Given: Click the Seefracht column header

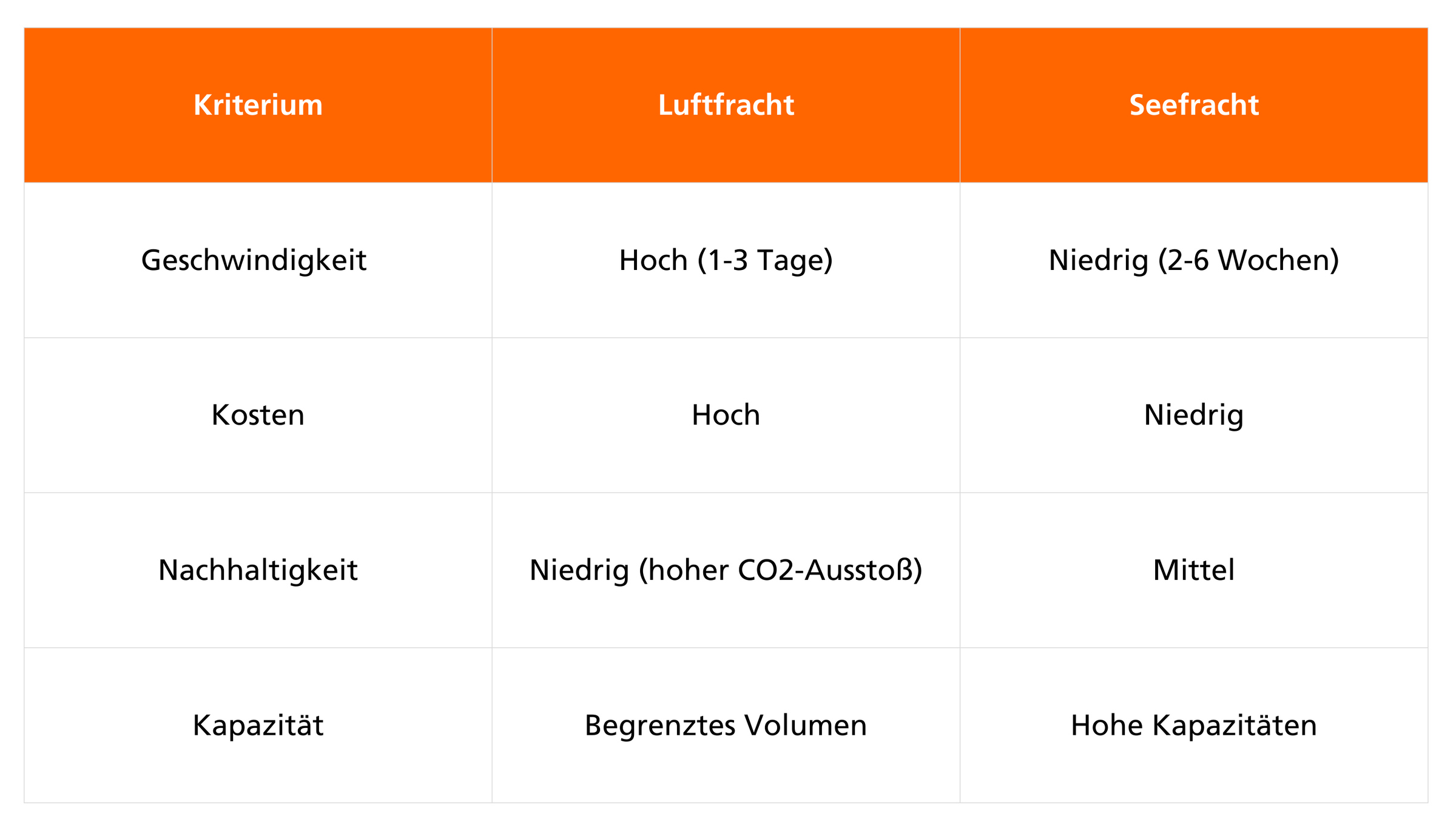Looking at the screenshot, I should [1193, 105].
